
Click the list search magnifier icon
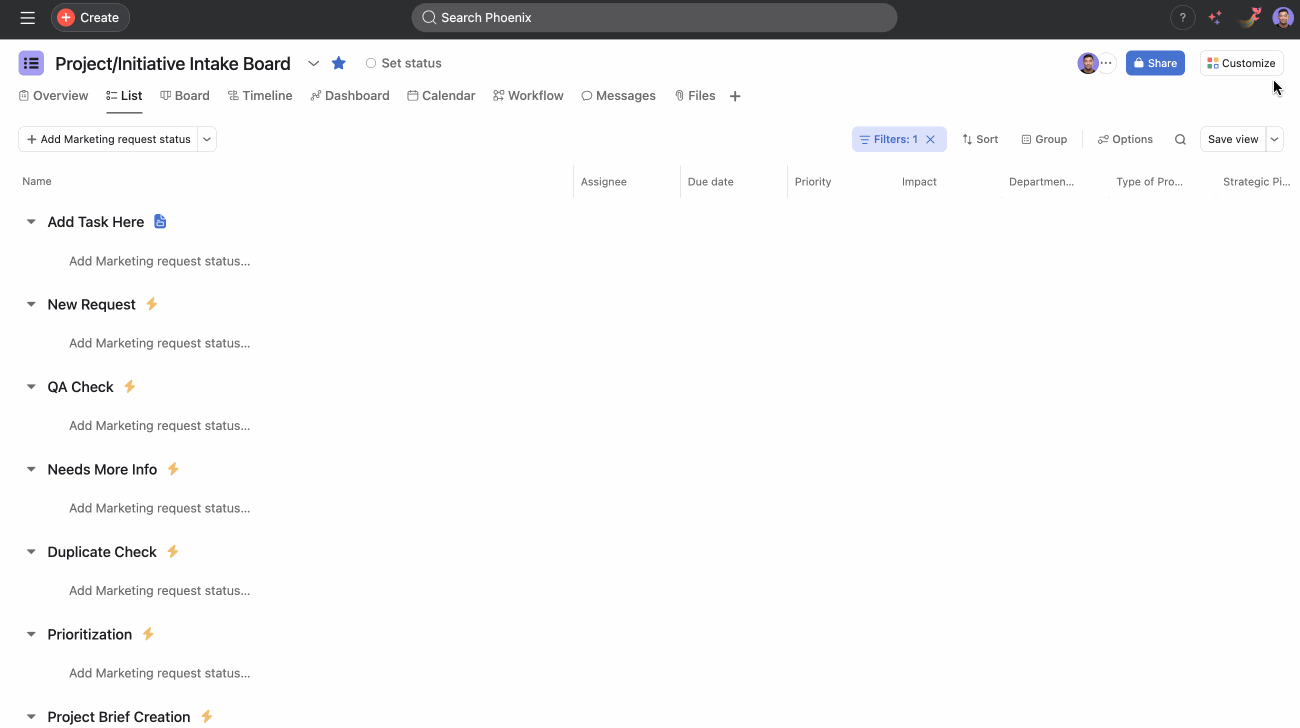(1180, 139)
